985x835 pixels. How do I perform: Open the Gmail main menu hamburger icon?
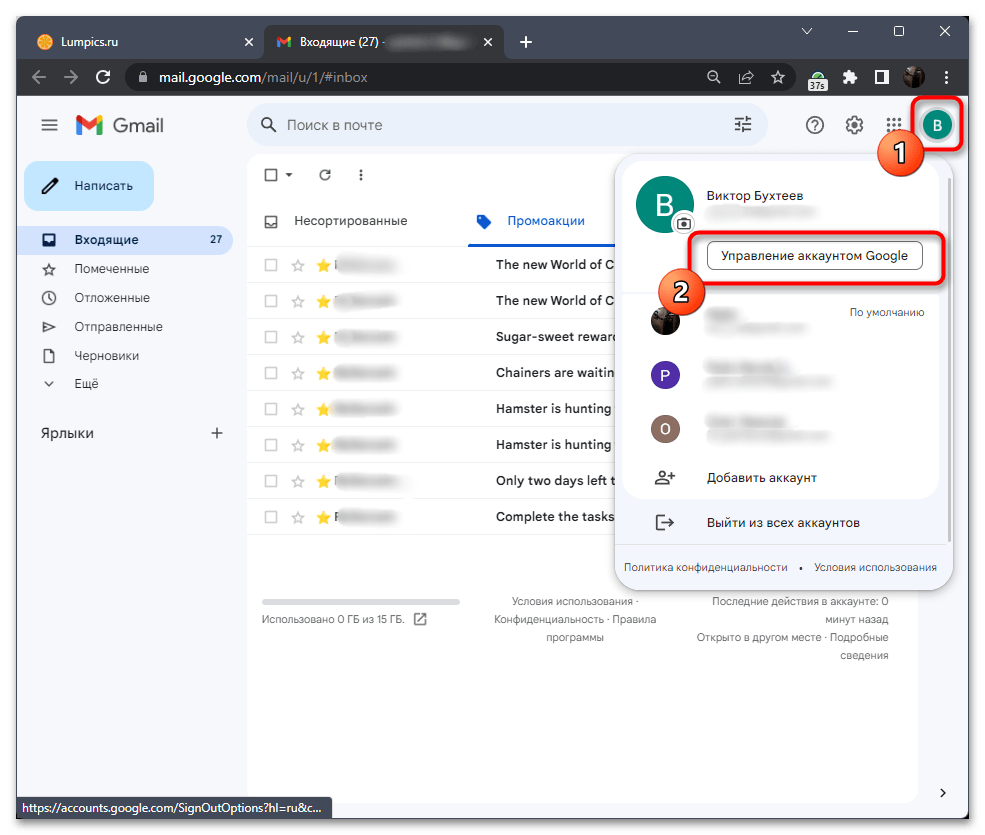[49, 125]
